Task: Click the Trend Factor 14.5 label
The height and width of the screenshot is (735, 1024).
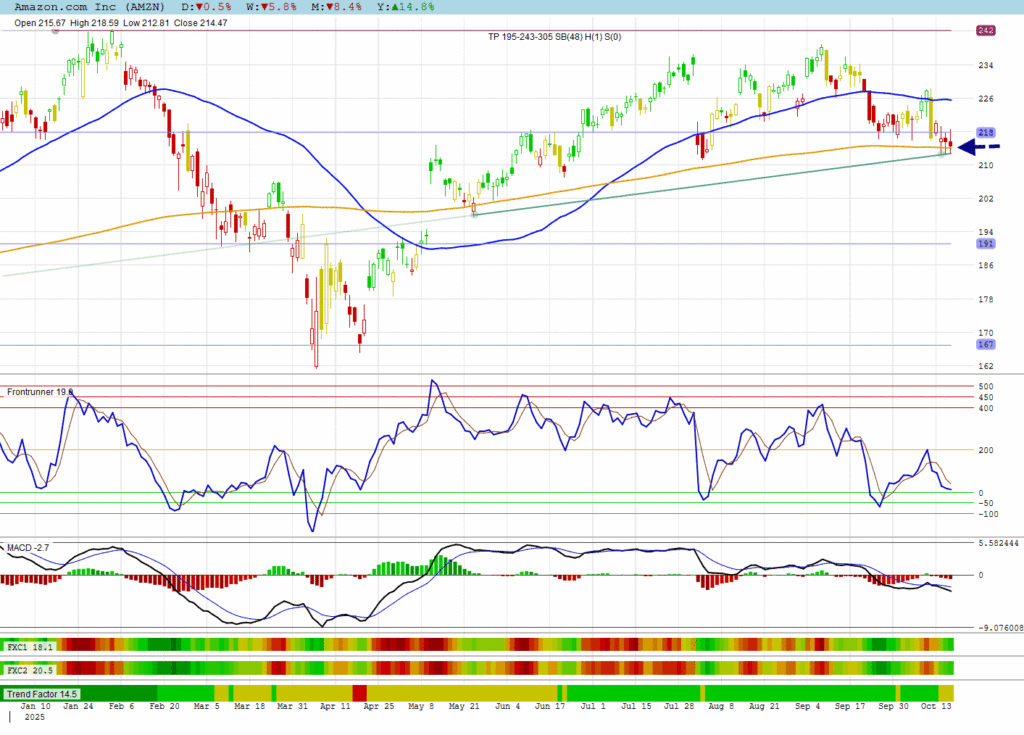Action: tap(41, 693)
